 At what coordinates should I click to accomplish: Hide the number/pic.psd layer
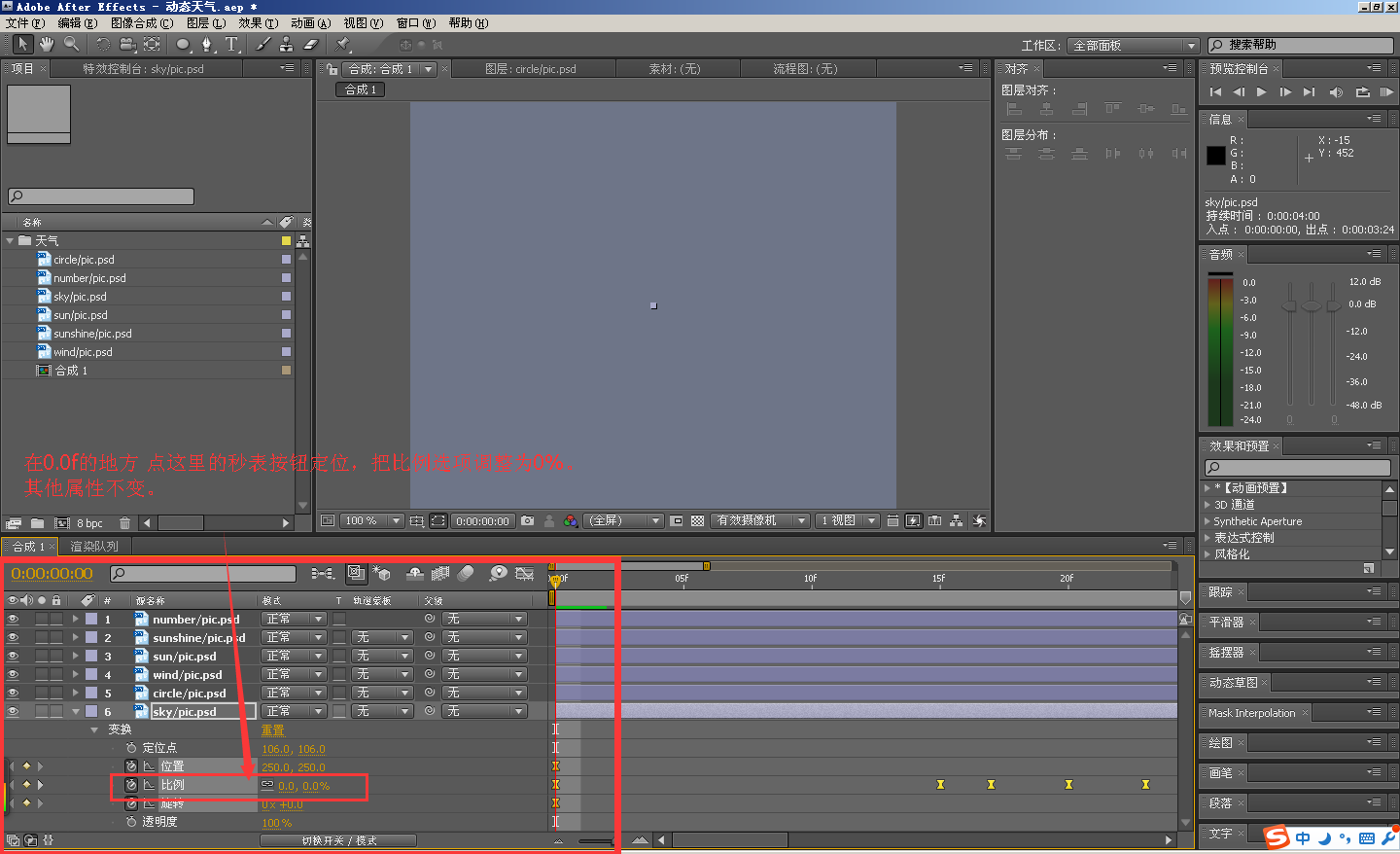13,619
